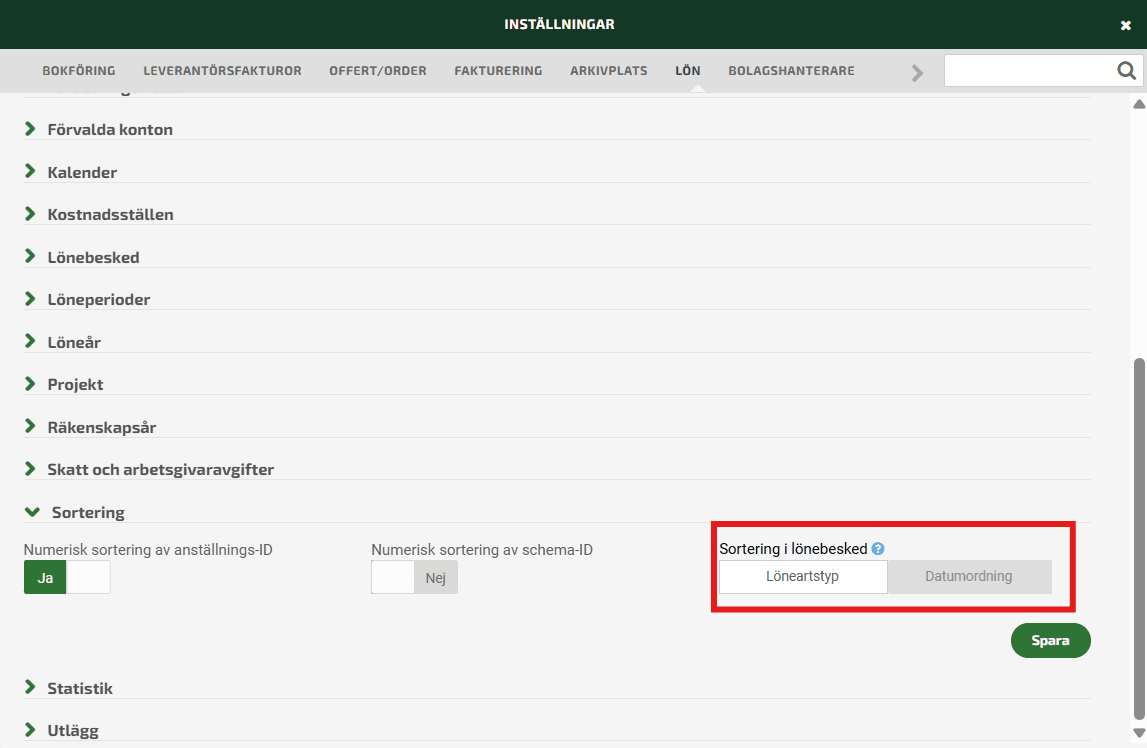
Task: Expand the Lönebesked section
Action: 93,257
